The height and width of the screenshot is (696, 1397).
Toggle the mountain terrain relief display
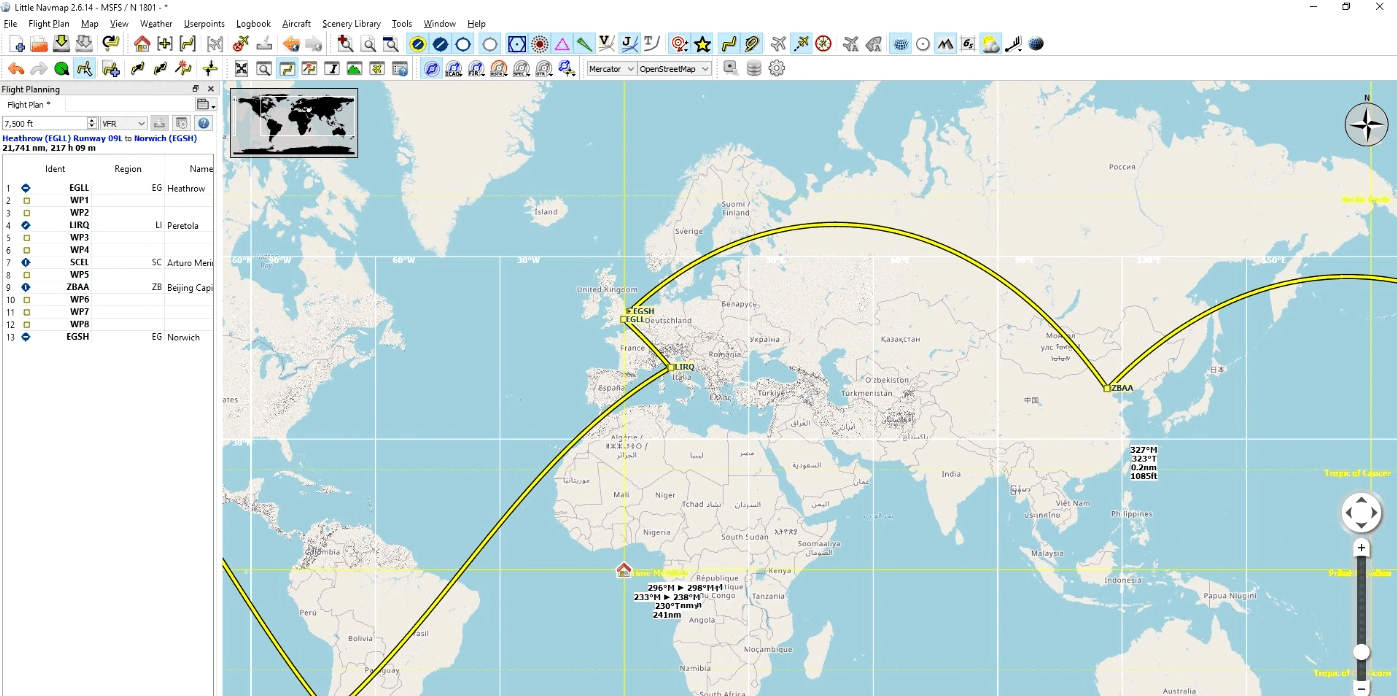pos(945,44)
